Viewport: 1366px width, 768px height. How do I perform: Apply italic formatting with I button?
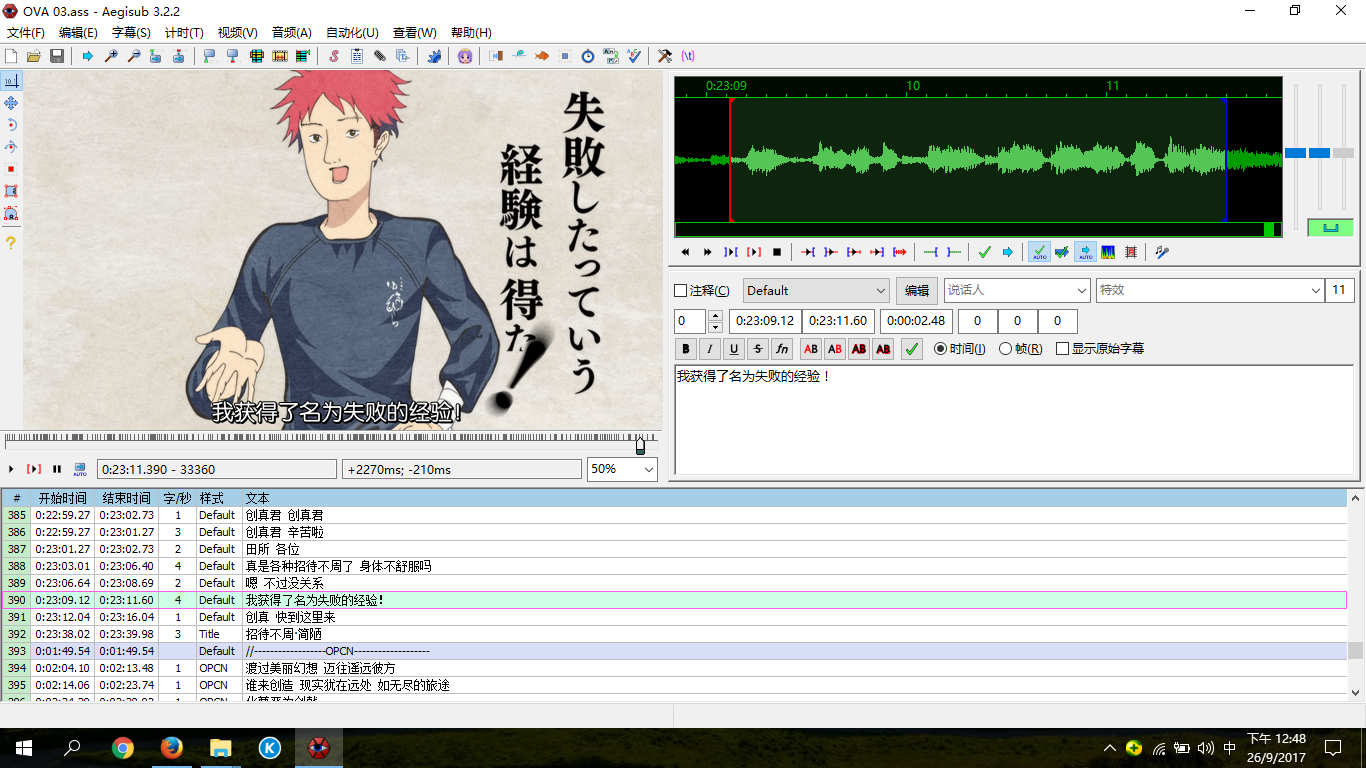pyautogui.click(x=710, y=349)
